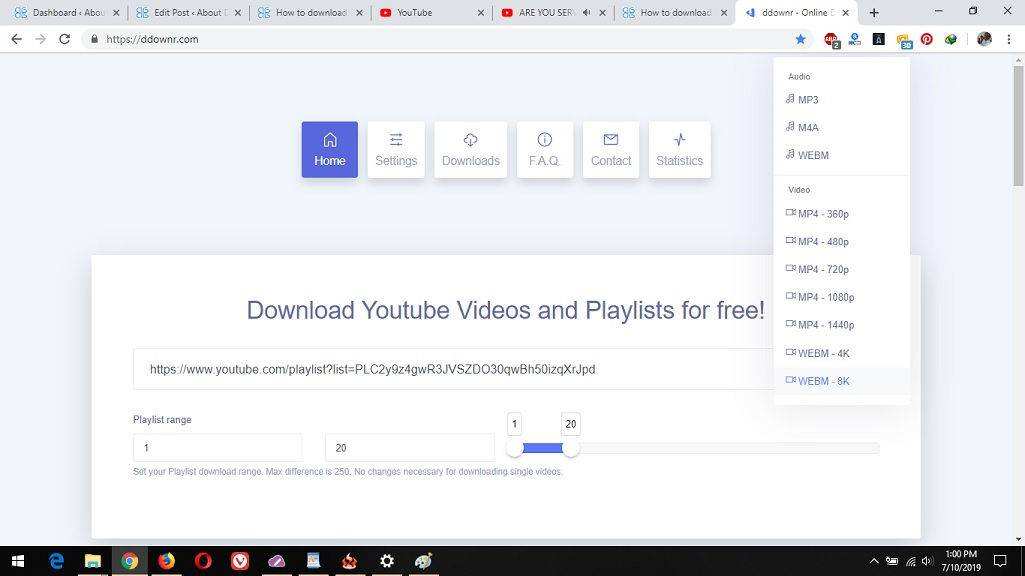Switch to the ARE YOU SER tab
Image resolution: width=1025 pixels, height=576 pixels.
(x=554, y=12)
